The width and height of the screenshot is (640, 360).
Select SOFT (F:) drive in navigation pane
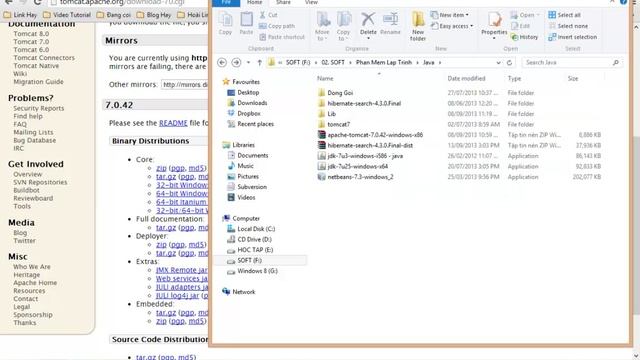[x=249, y=260]
